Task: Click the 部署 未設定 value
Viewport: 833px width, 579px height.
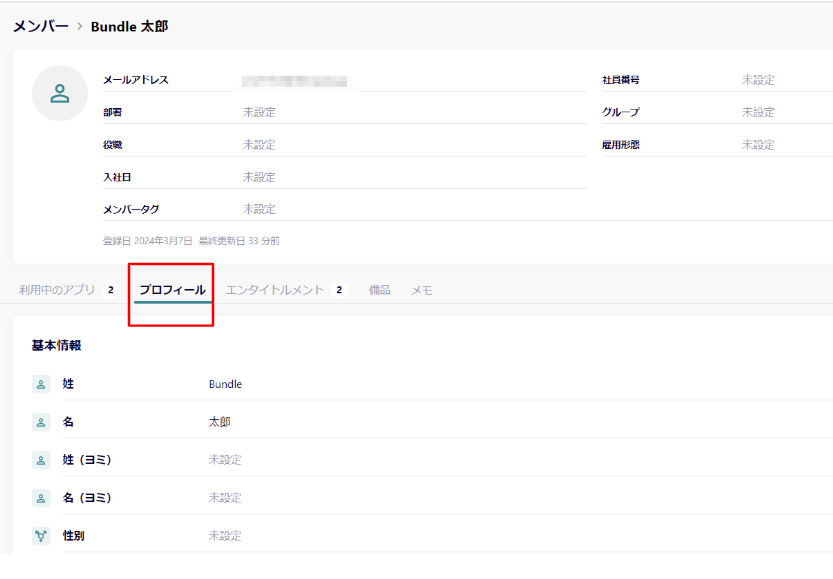Action: pyautogui.click(x=259, y=112)
